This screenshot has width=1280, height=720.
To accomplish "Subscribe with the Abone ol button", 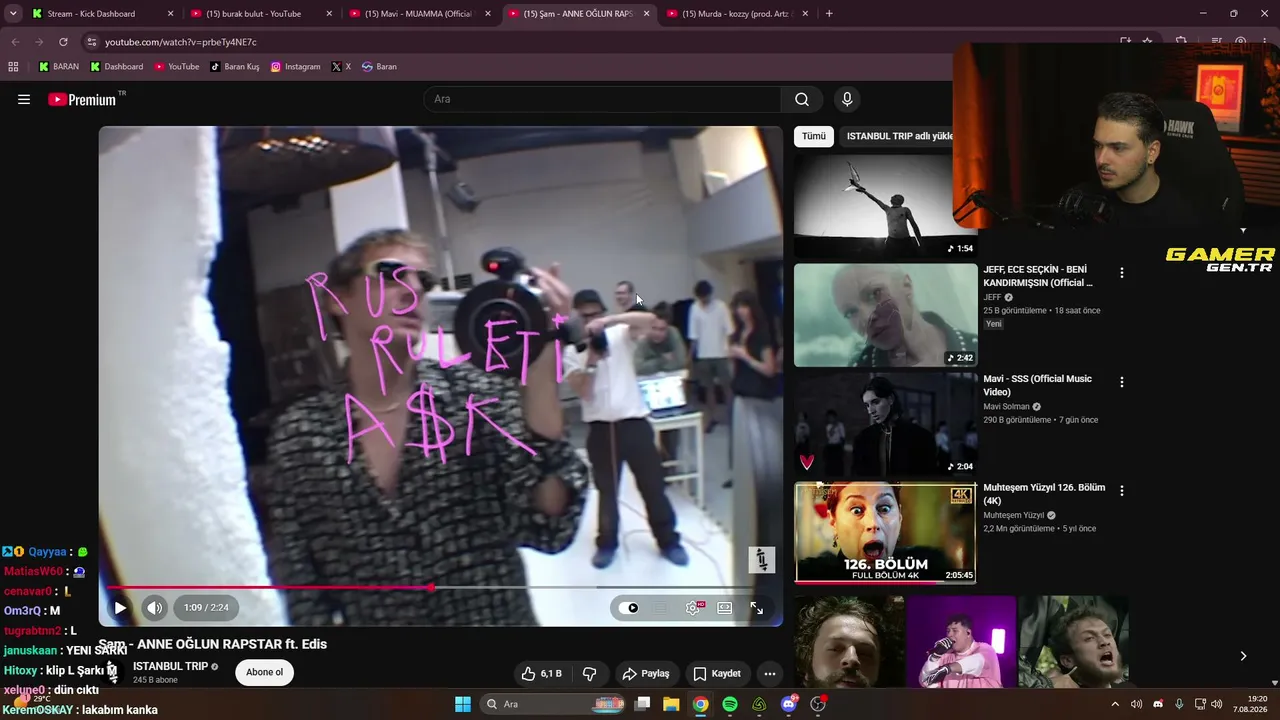I will (x=265, y=672).
